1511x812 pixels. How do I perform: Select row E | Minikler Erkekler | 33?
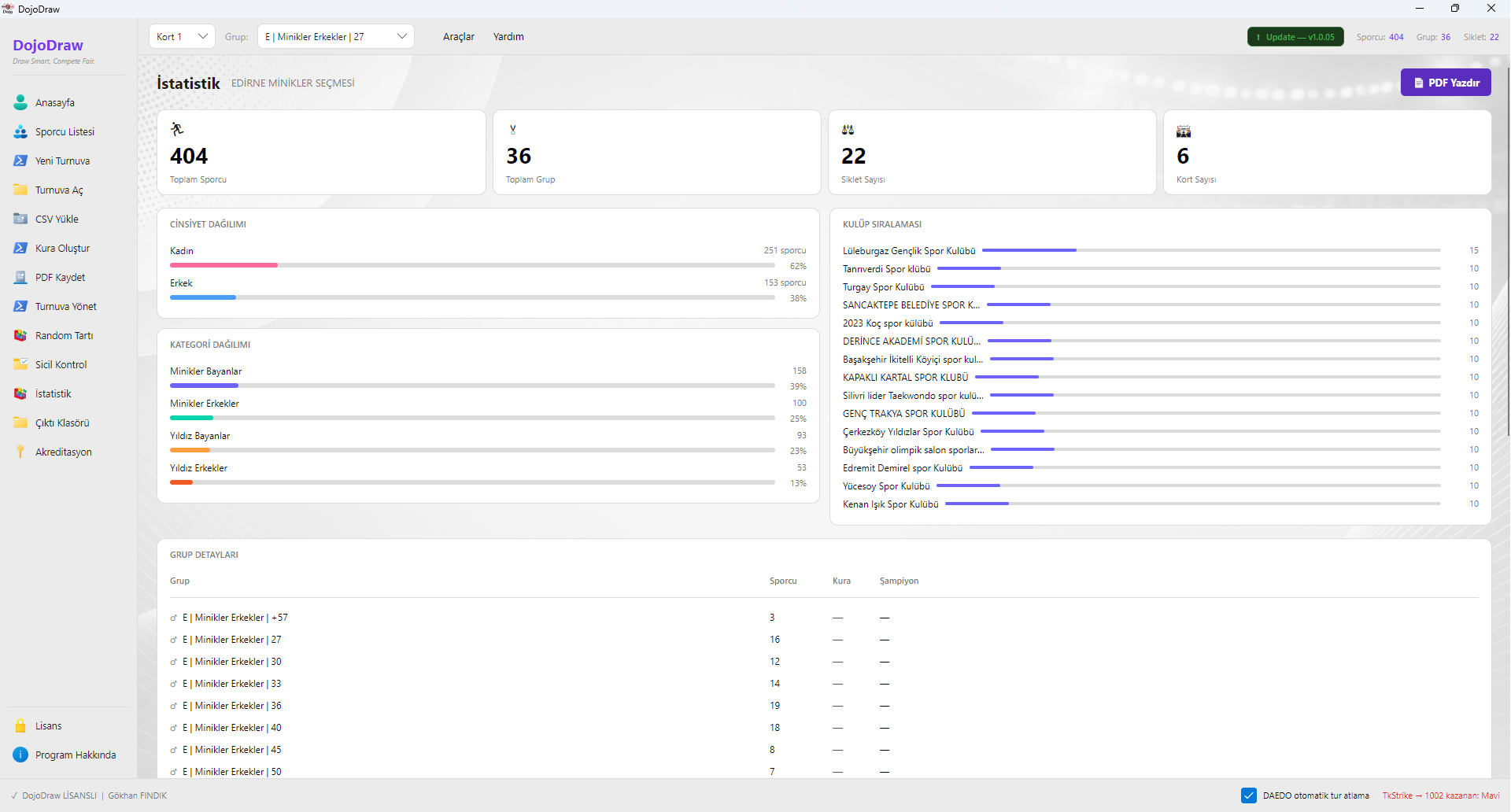tap(824, 684)
